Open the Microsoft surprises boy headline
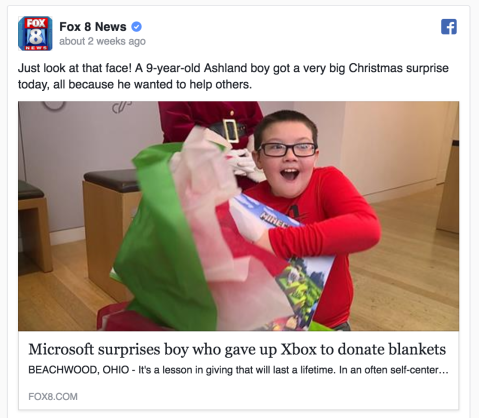Viewport: 479px width, 418px height. (237, 349)
